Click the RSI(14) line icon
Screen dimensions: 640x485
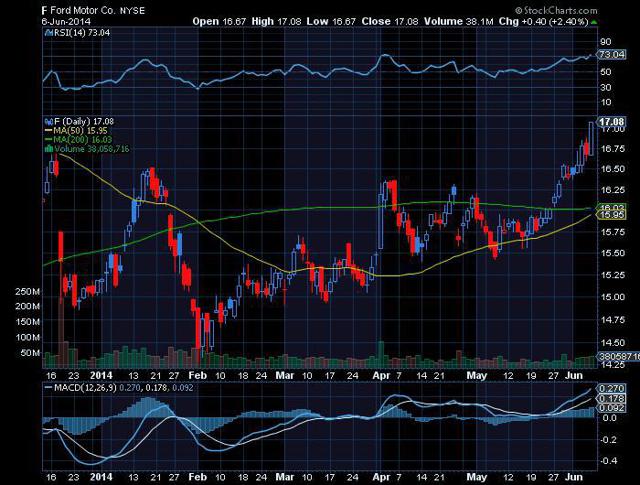[49, 33]
